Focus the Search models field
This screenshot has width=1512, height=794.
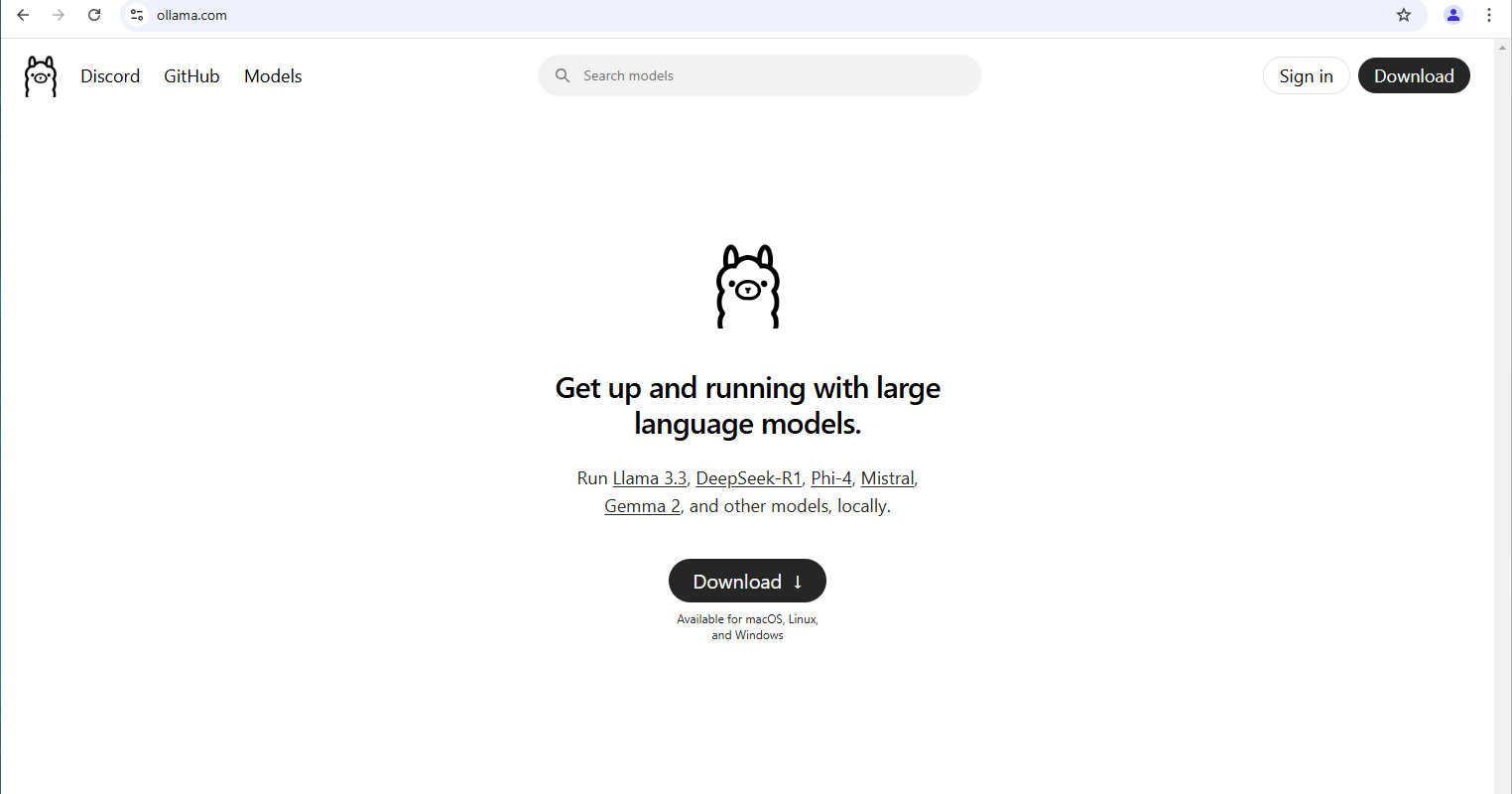coord(760,75)
